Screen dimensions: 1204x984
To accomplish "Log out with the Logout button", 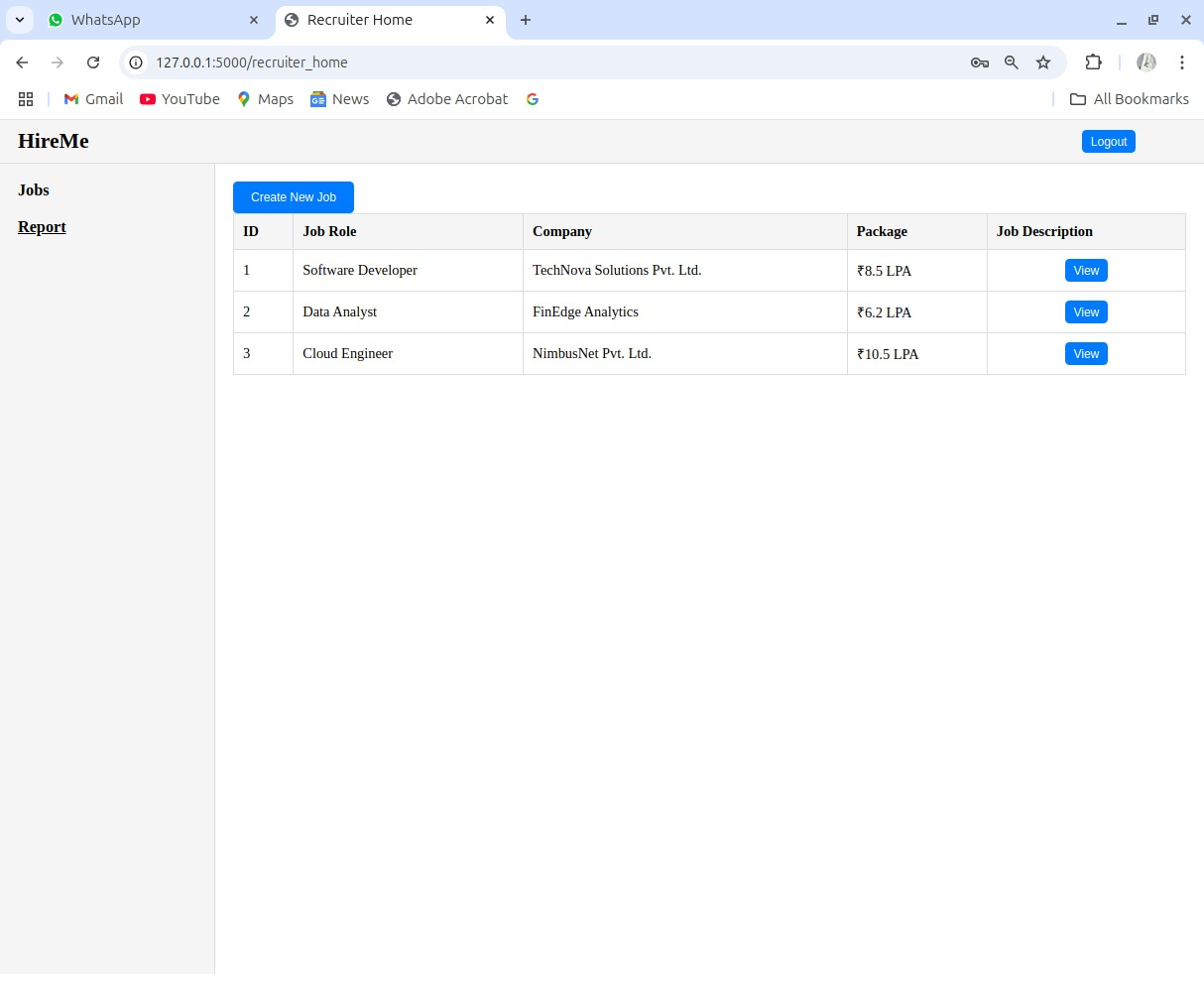I will (1109, 142).
